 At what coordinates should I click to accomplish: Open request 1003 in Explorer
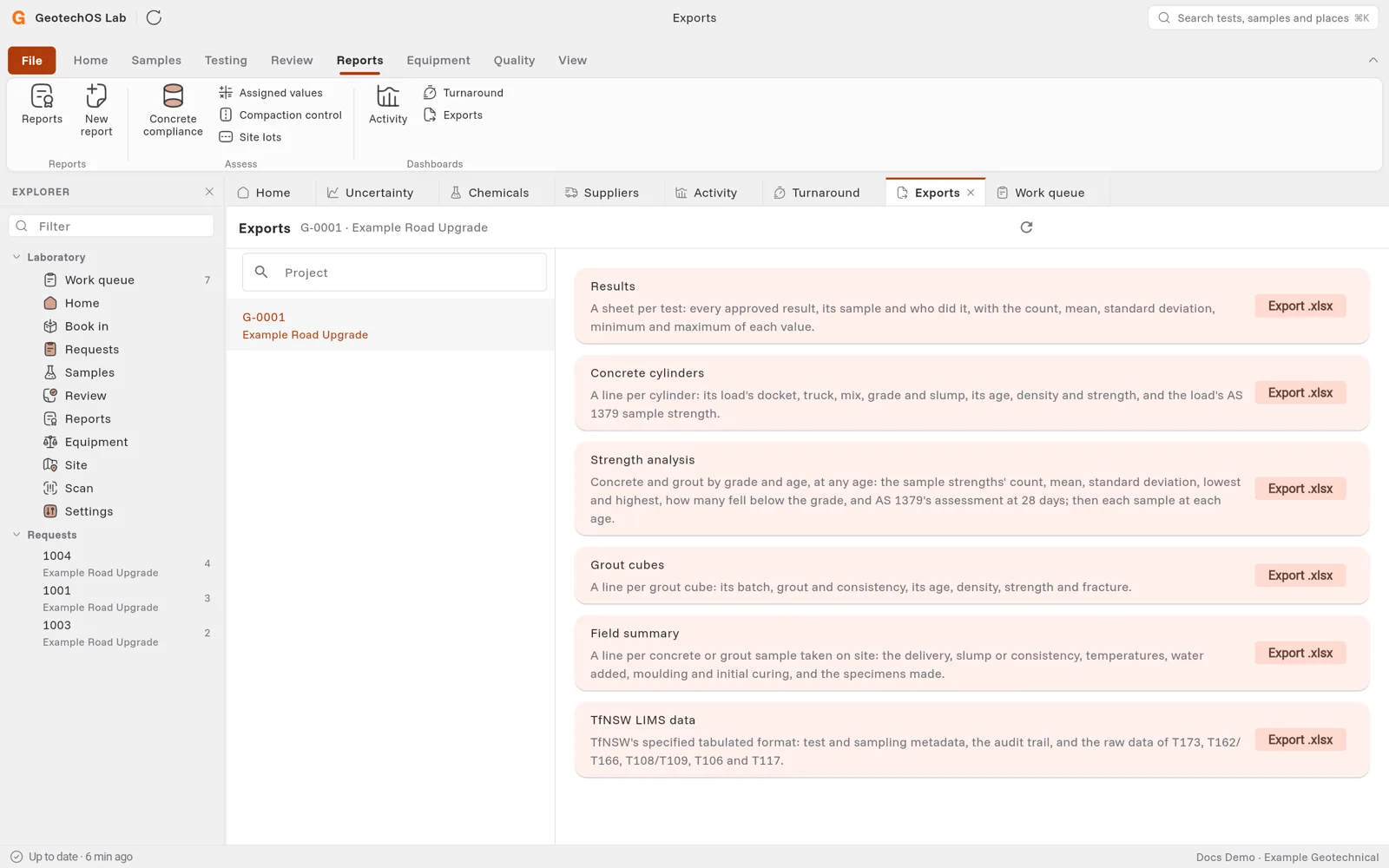[111, 633]
